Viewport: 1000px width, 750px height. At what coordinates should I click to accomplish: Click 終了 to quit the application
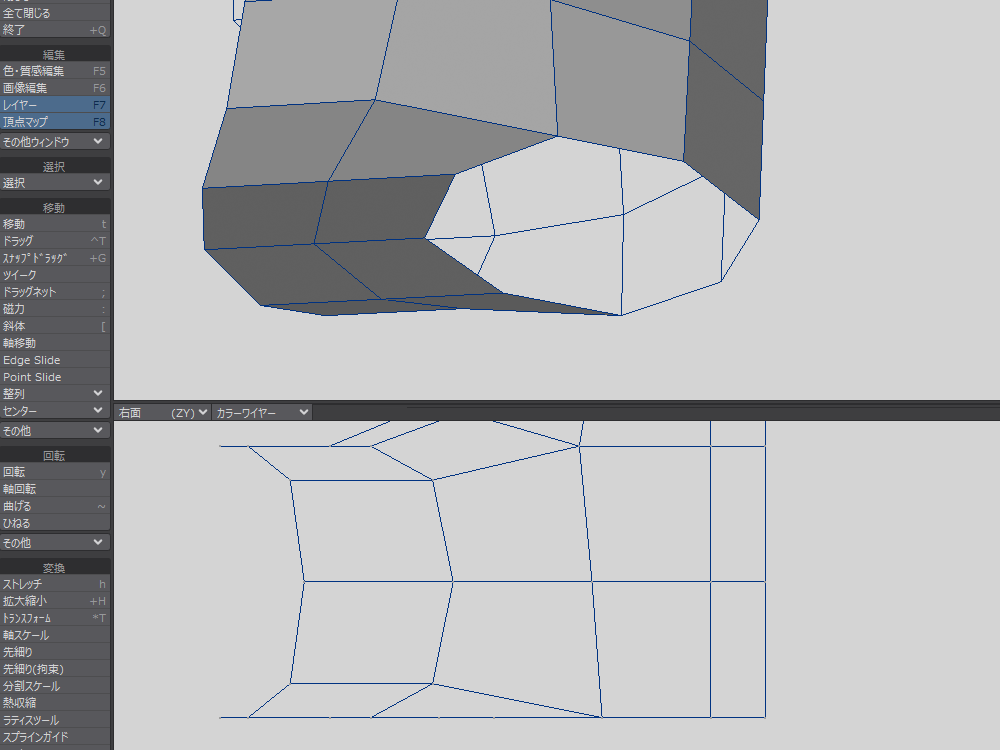54,30
